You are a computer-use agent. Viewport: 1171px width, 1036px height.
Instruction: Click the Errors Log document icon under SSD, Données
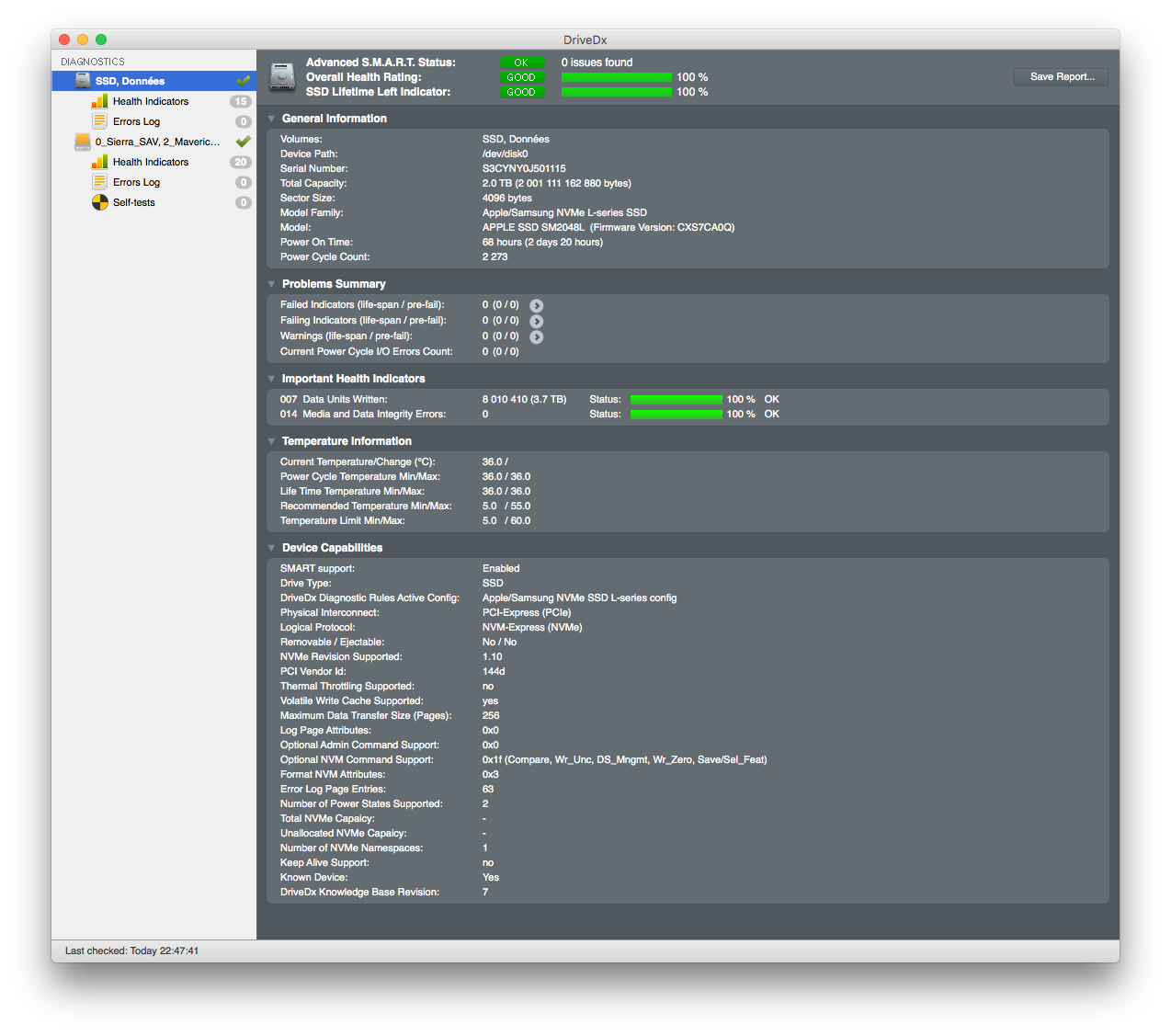coord(99,121)
